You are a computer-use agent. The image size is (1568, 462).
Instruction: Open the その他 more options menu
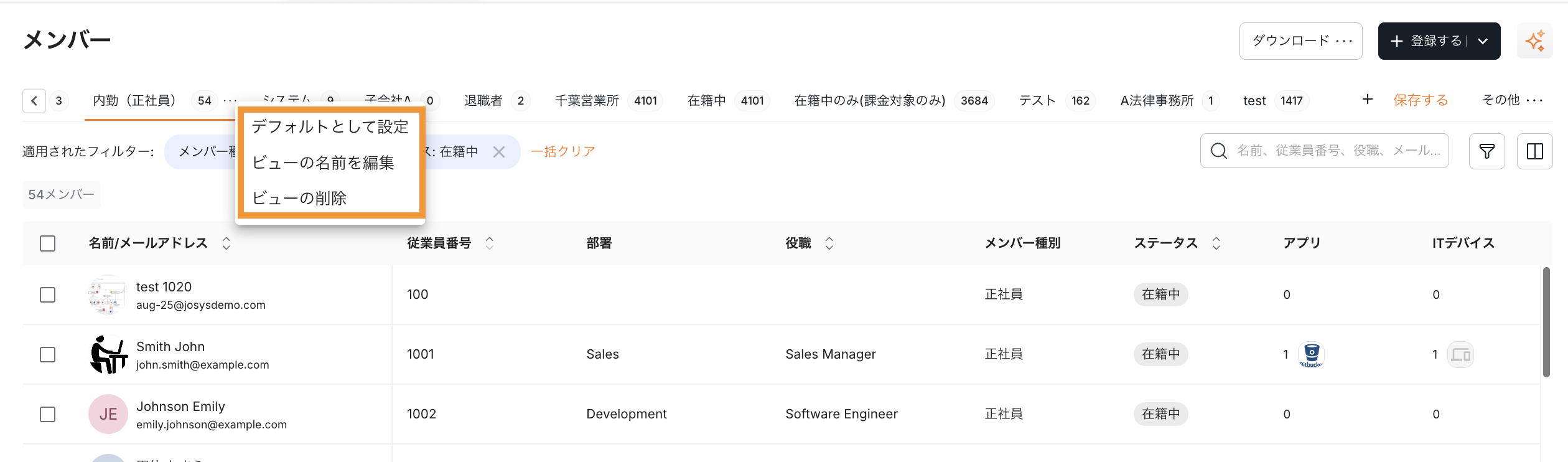tap(1512, 100)
